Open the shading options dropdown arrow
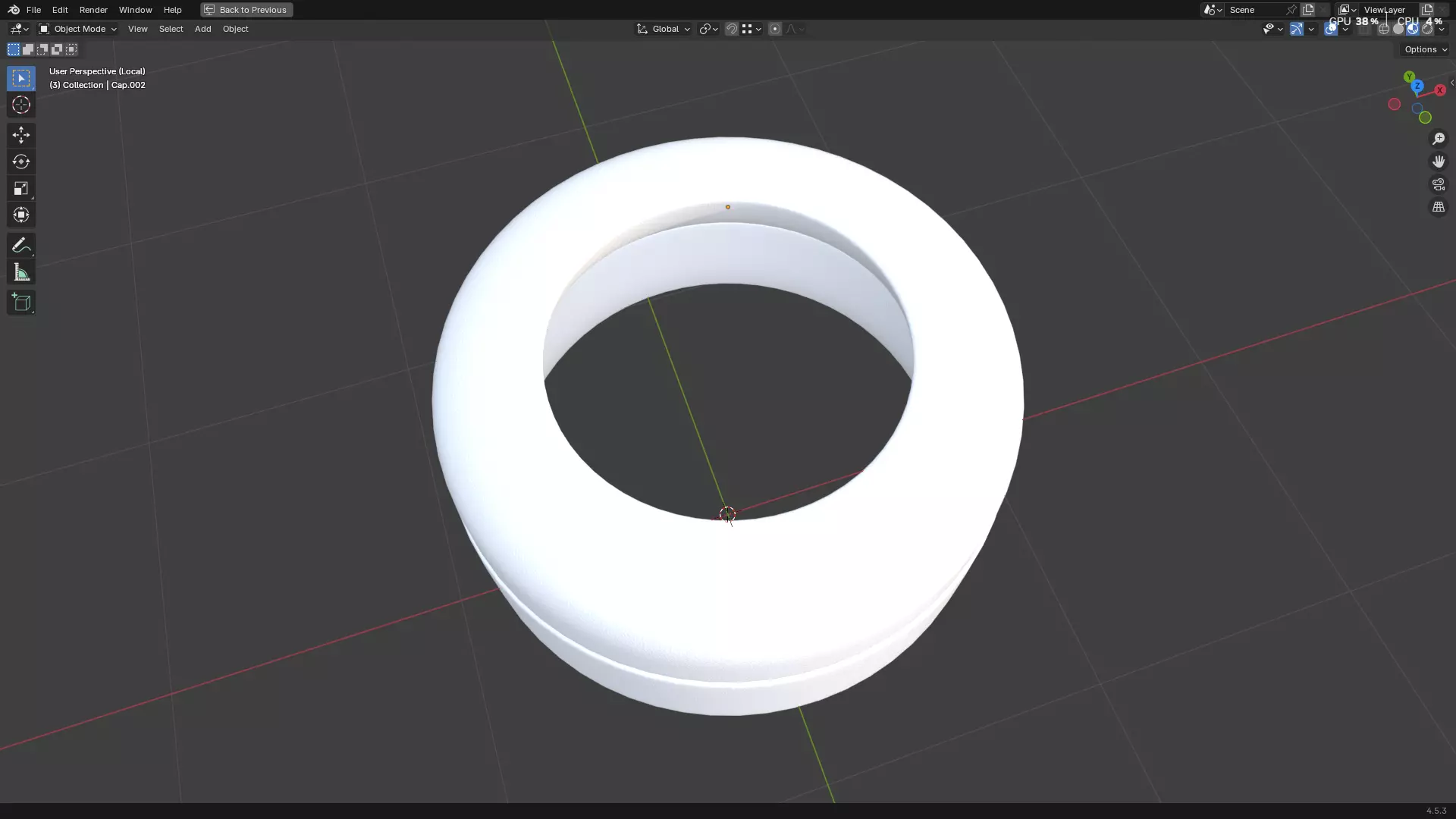This screenshot has width=1456, height=819. 1442,29
